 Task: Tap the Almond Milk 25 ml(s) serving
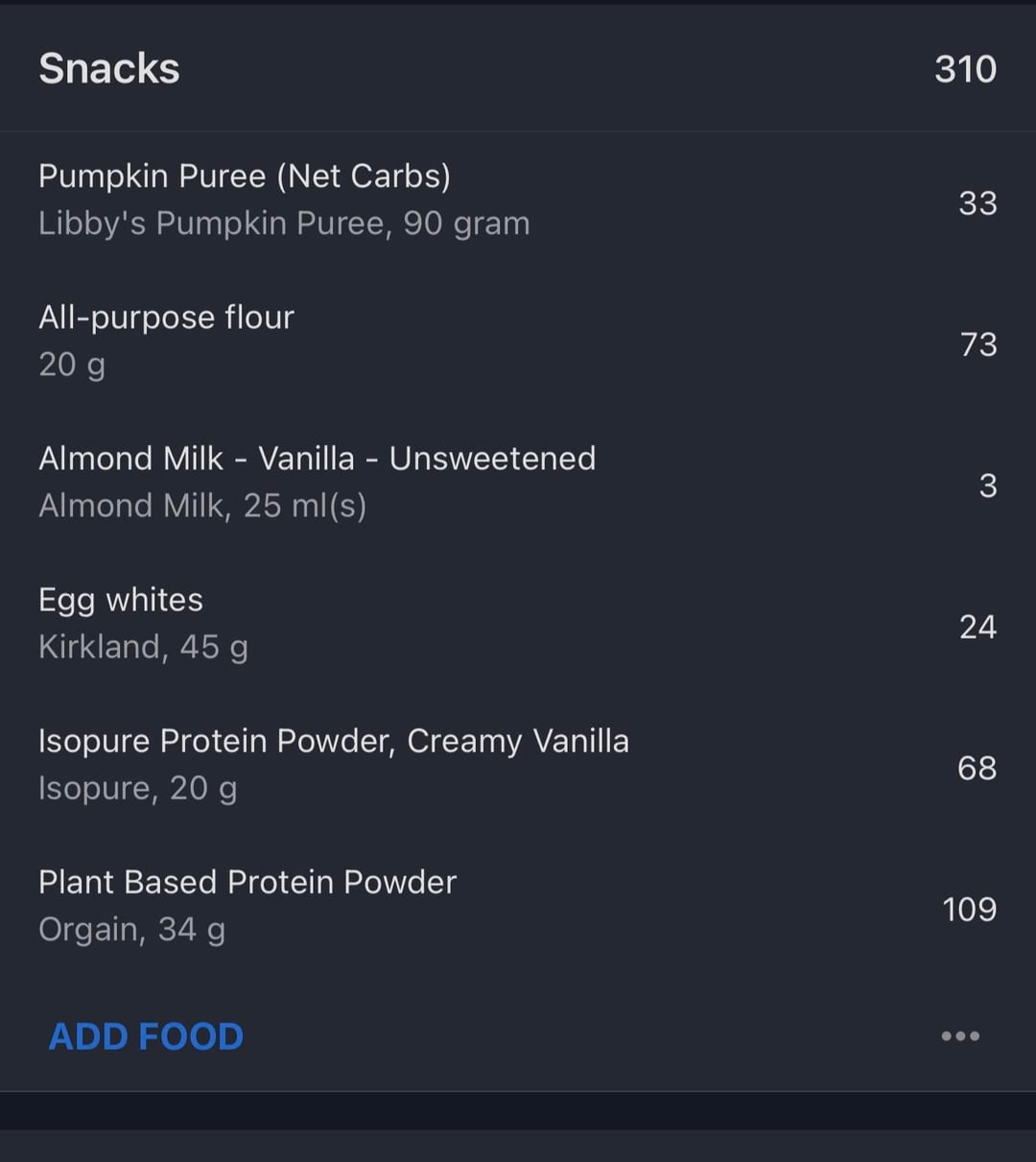[x=202, y=506]
